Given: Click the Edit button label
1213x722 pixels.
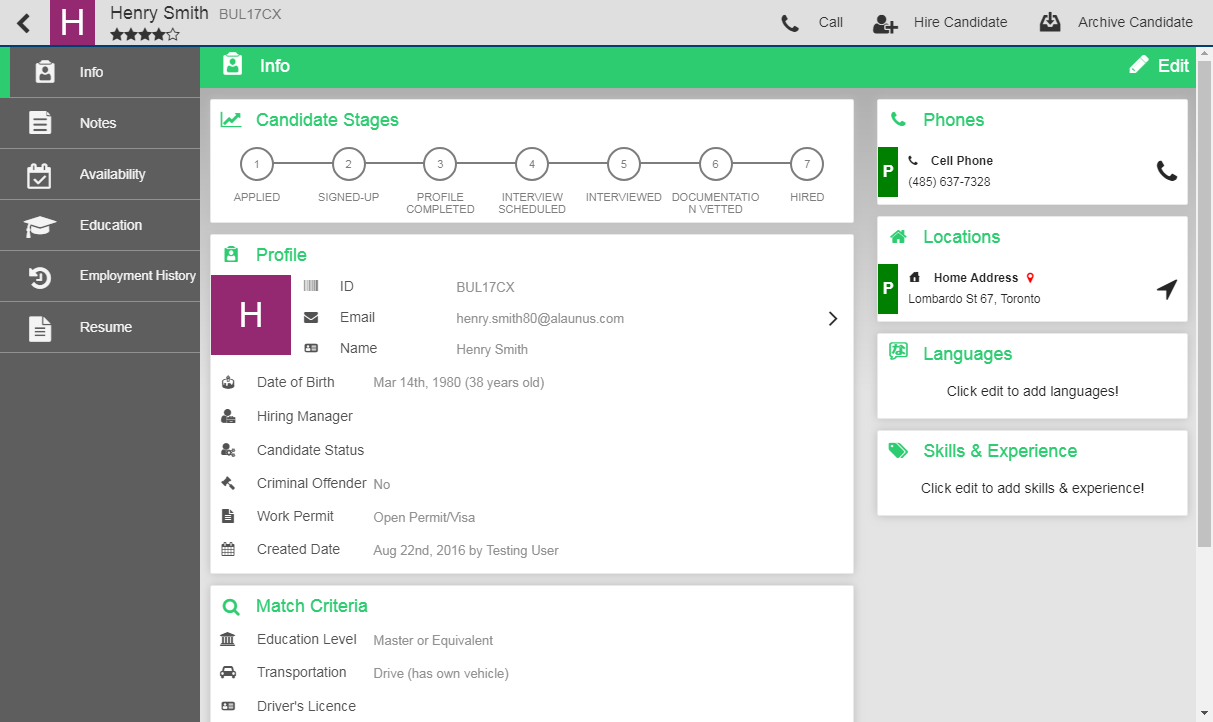Looking at the screenshot, I should click(x=1173, y=66).
